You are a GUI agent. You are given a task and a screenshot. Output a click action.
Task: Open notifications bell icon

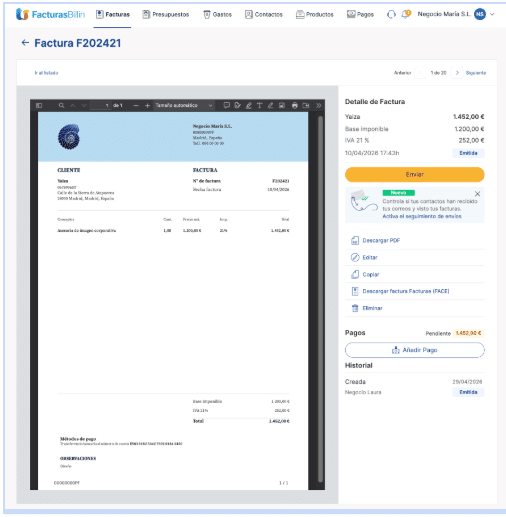(x=406, y=14)
